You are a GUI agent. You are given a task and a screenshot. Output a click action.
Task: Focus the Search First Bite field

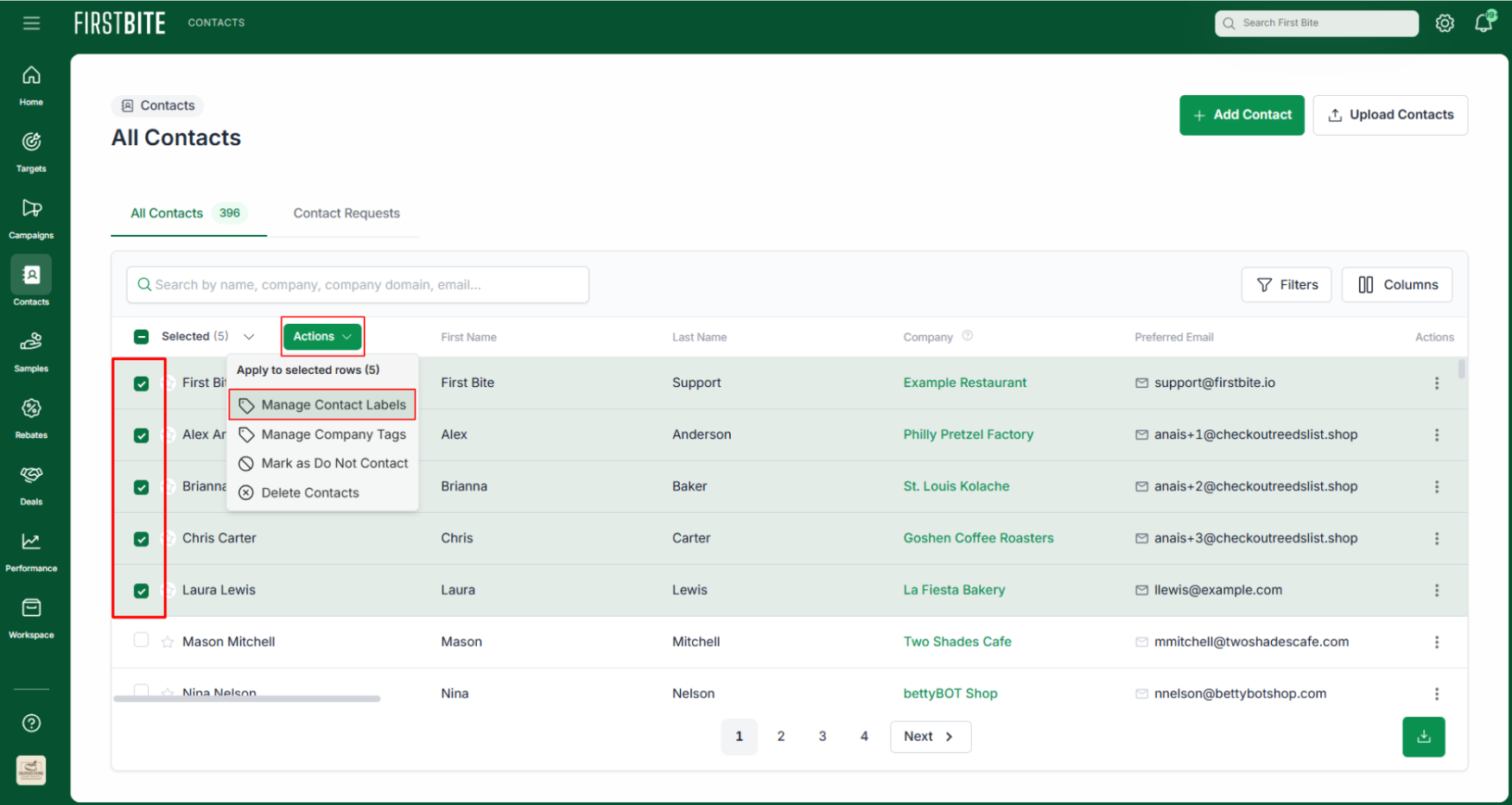pos(1316,23)
